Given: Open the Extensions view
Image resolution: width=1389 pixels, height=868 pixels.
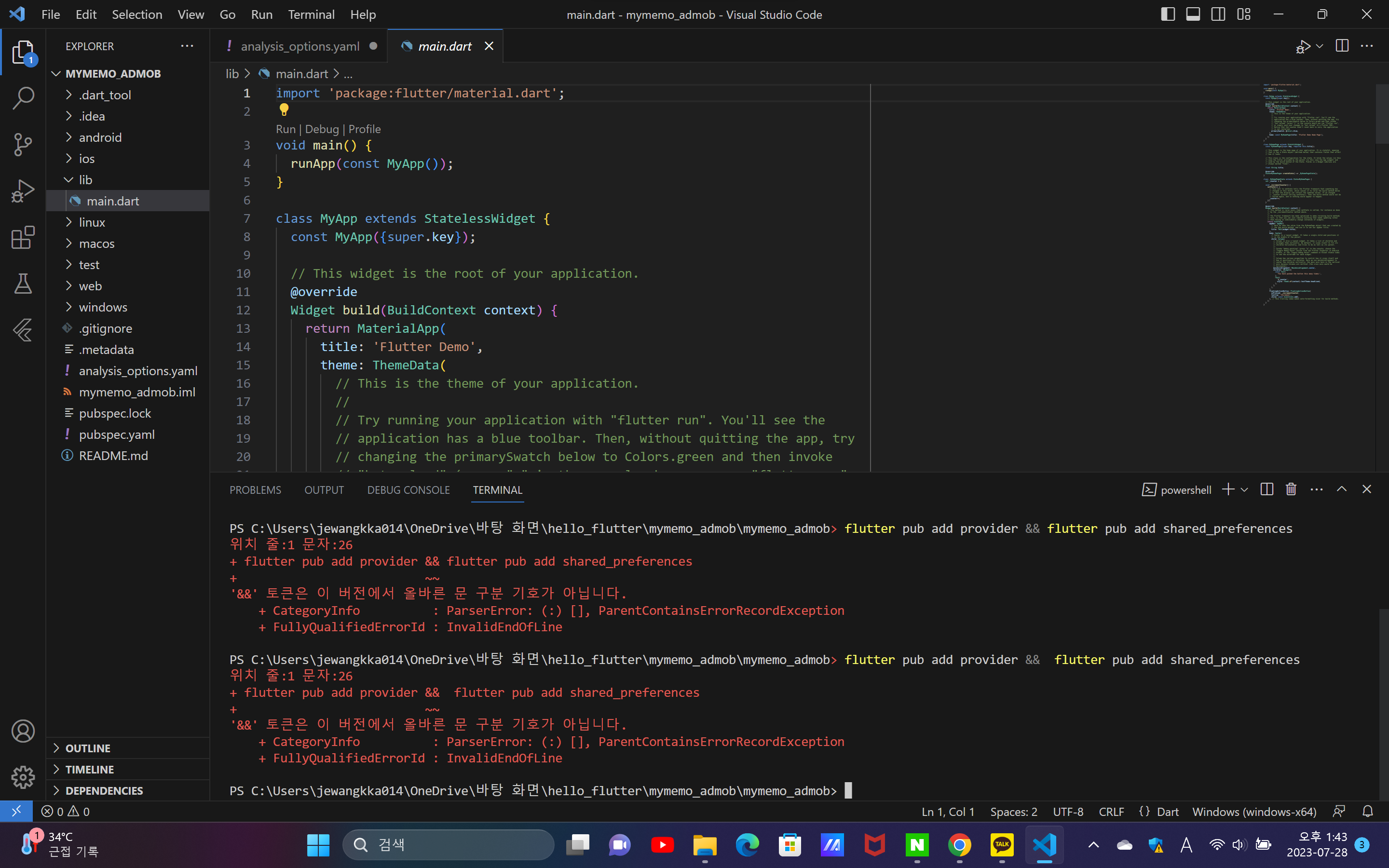Looking at the screenshot, I should pyautogui.click(x=23, y=238).
